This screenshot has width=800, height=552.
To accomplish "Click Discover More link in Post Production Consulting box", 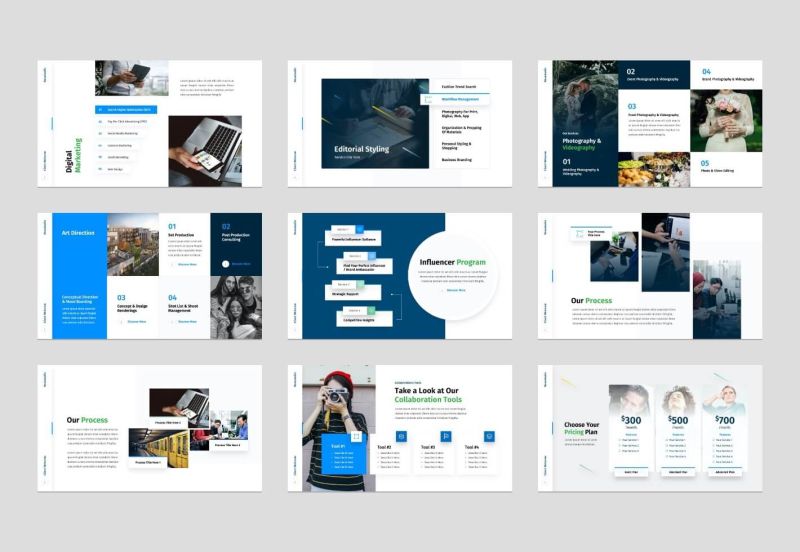I will [x=241, y=264].
